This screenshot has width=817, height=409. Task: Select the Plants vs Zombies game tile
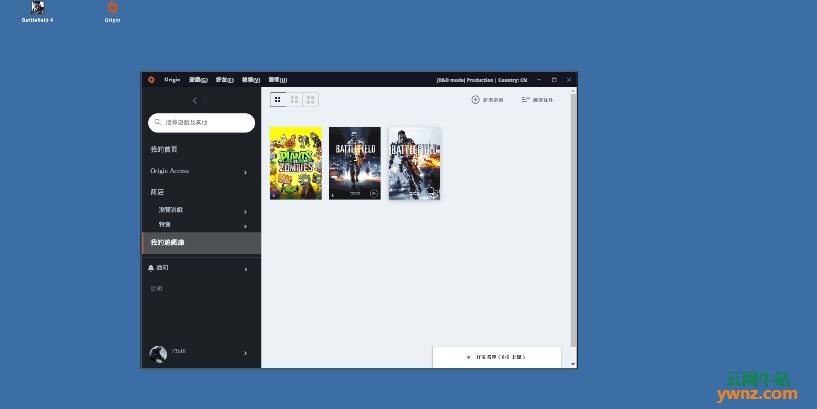pyautogui.click(x=296, y=163)
